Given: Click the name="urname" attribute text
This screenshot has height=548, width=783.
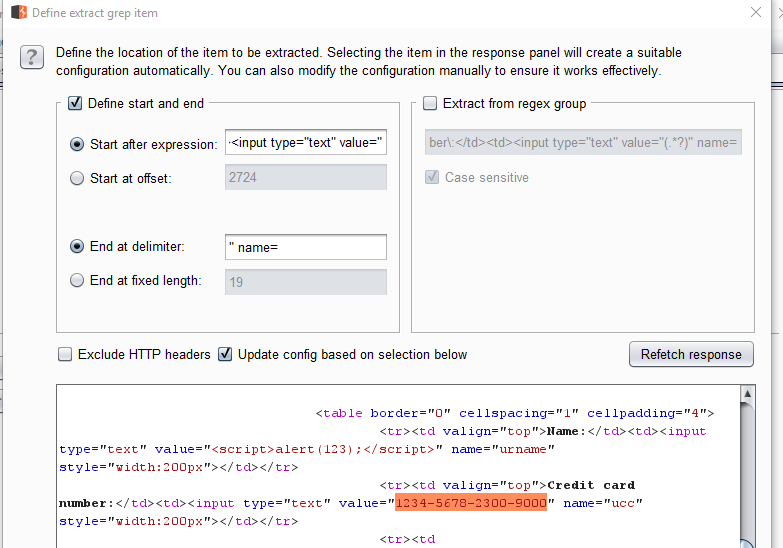Looking at the screenshot, I should (503, 449).
